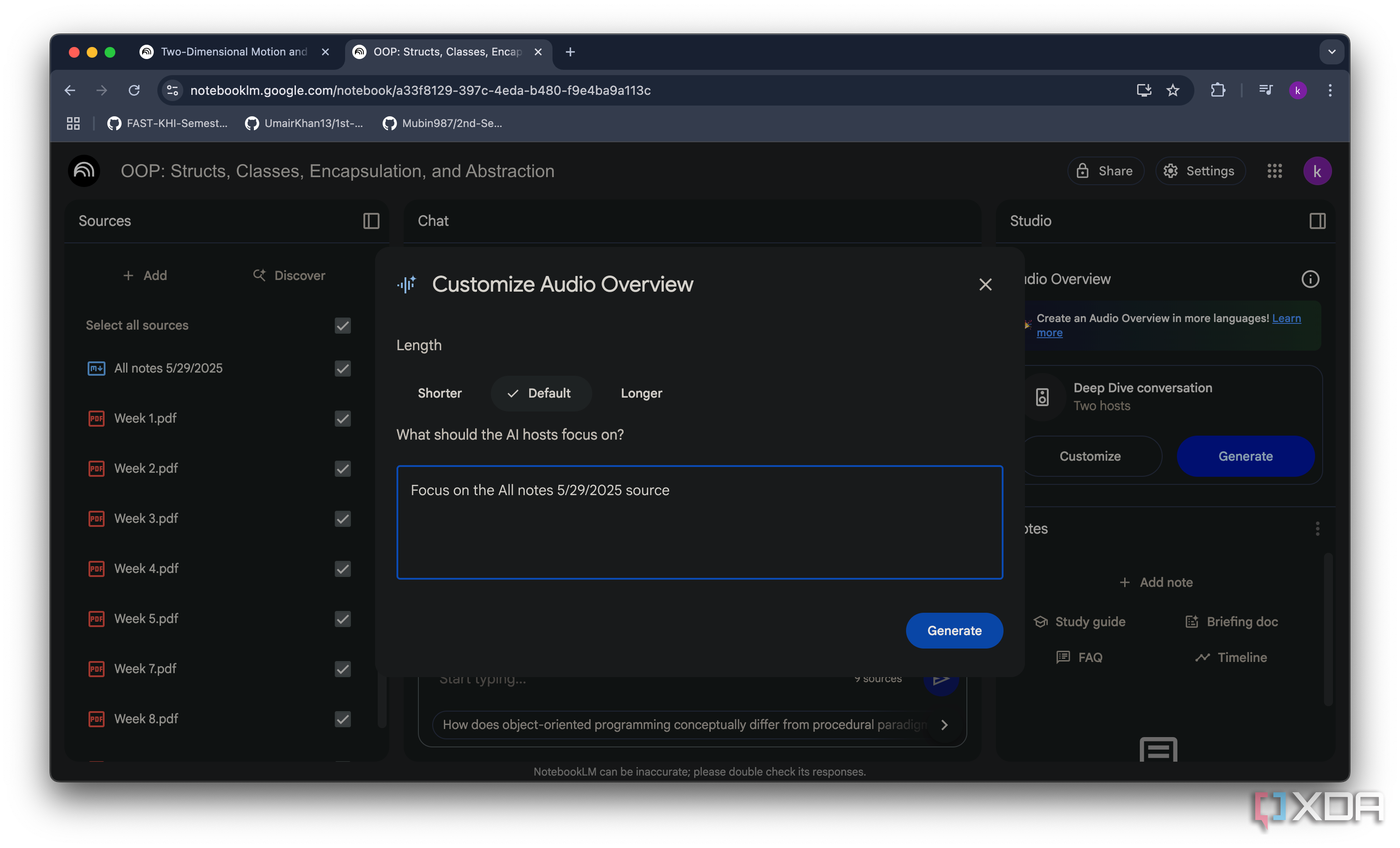Create a Study guide note
This screenshot has width=1400, height=848.
[x=1079, y=621]
